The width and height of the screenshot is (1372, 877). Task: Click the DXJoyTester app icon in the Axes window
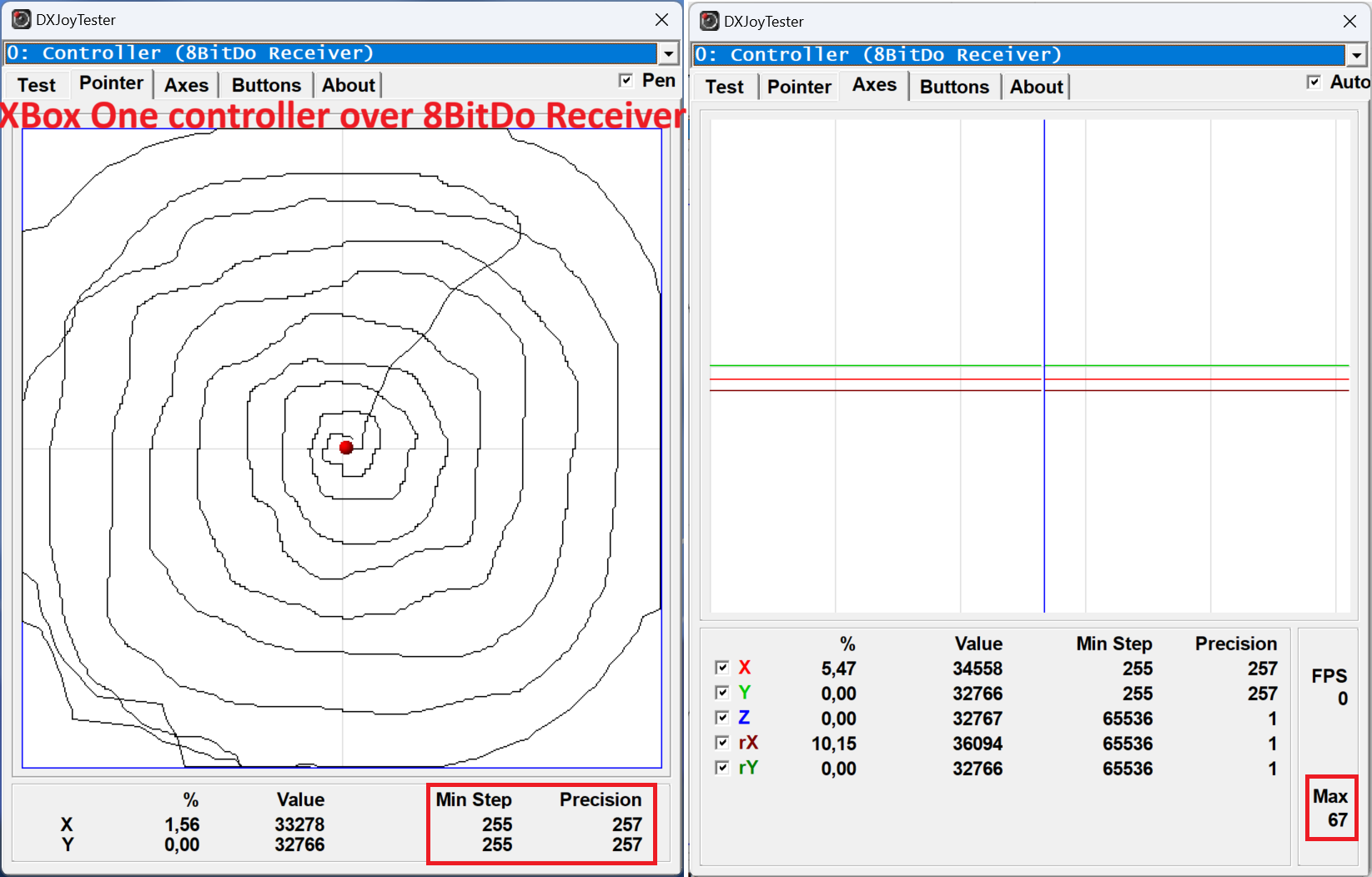709,21
